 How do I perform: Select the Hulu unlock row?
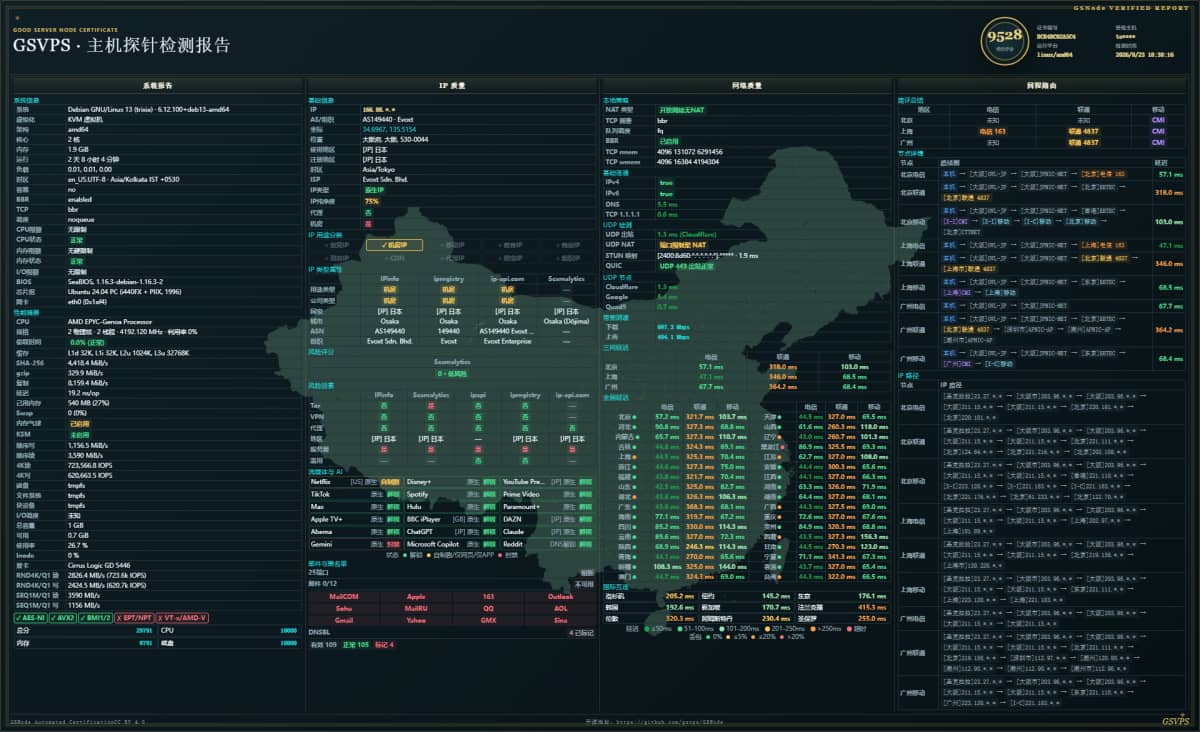coord(451,507)
